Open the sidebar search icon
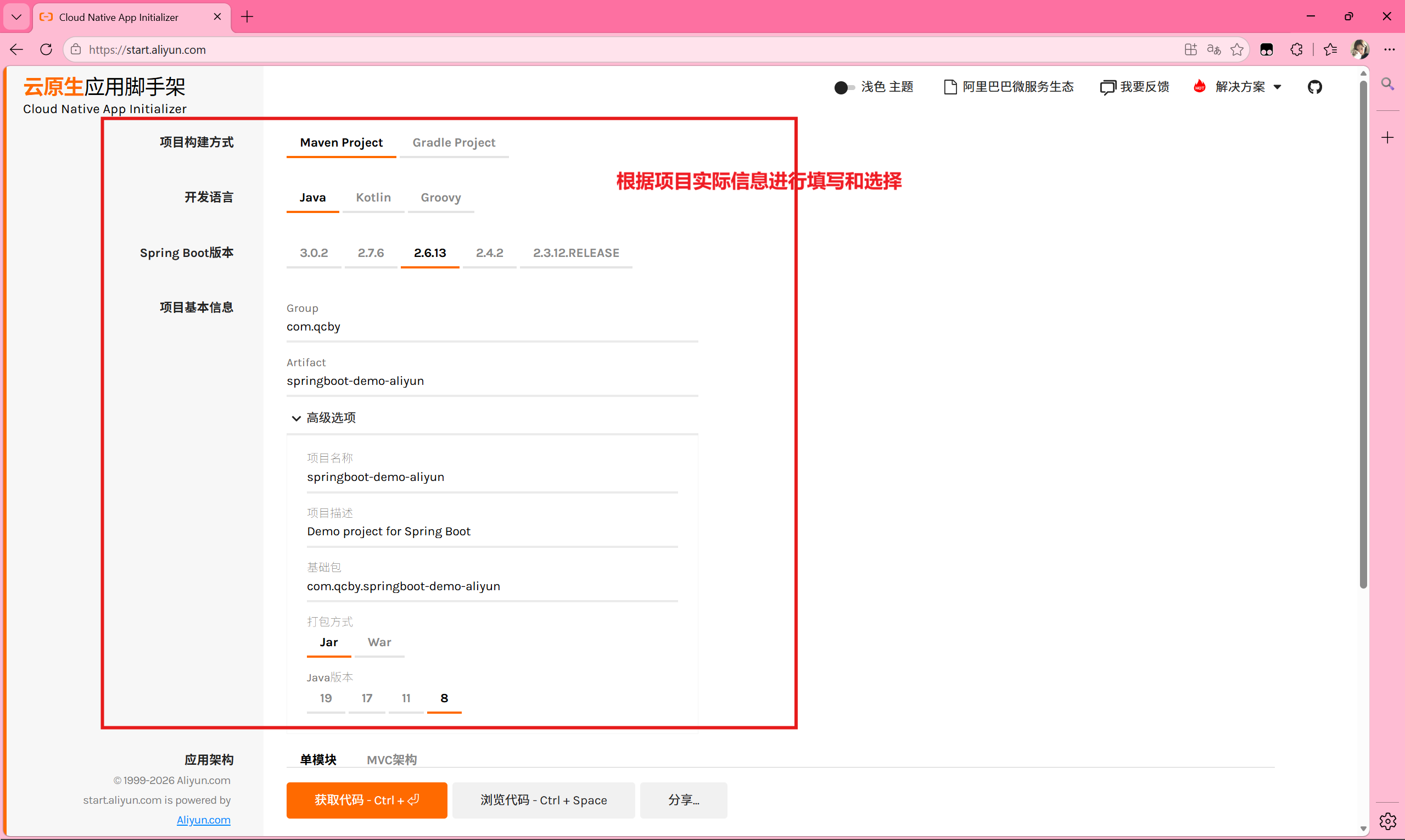Viewport: 1405px width, 840px height. 1387,85
